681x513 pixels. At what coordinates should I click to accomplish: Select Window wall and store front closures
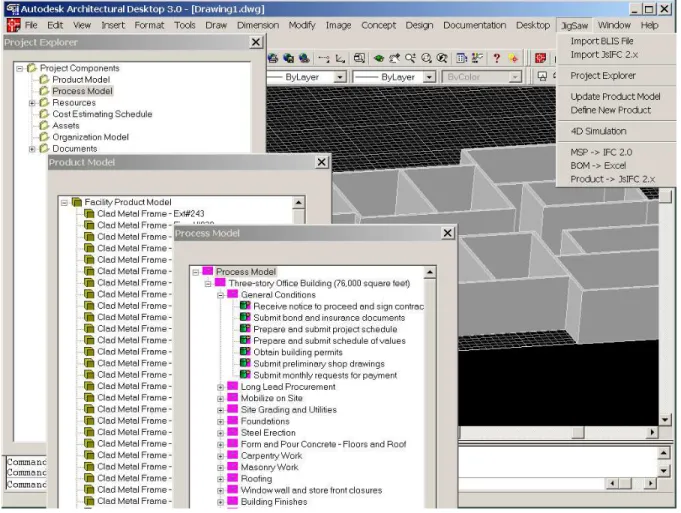click(x=311, y=490)
